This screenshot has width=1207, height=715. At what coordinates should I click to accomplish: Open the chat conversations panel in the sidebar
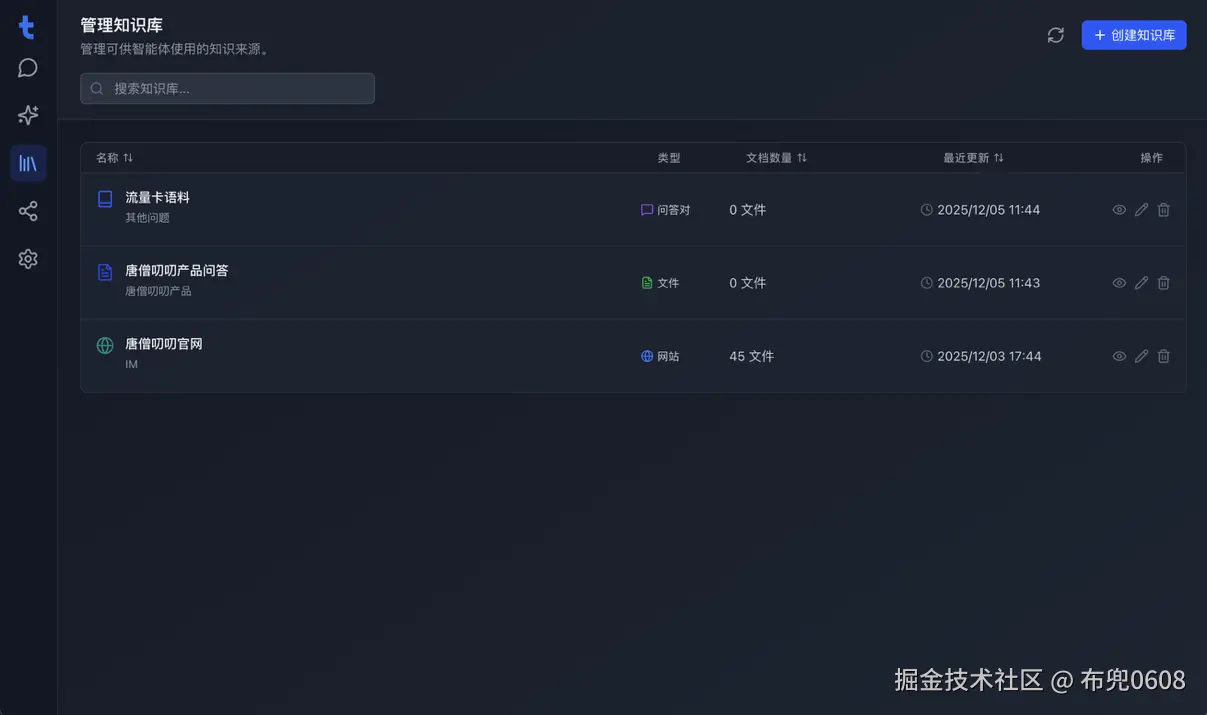[x=27, y=67]
